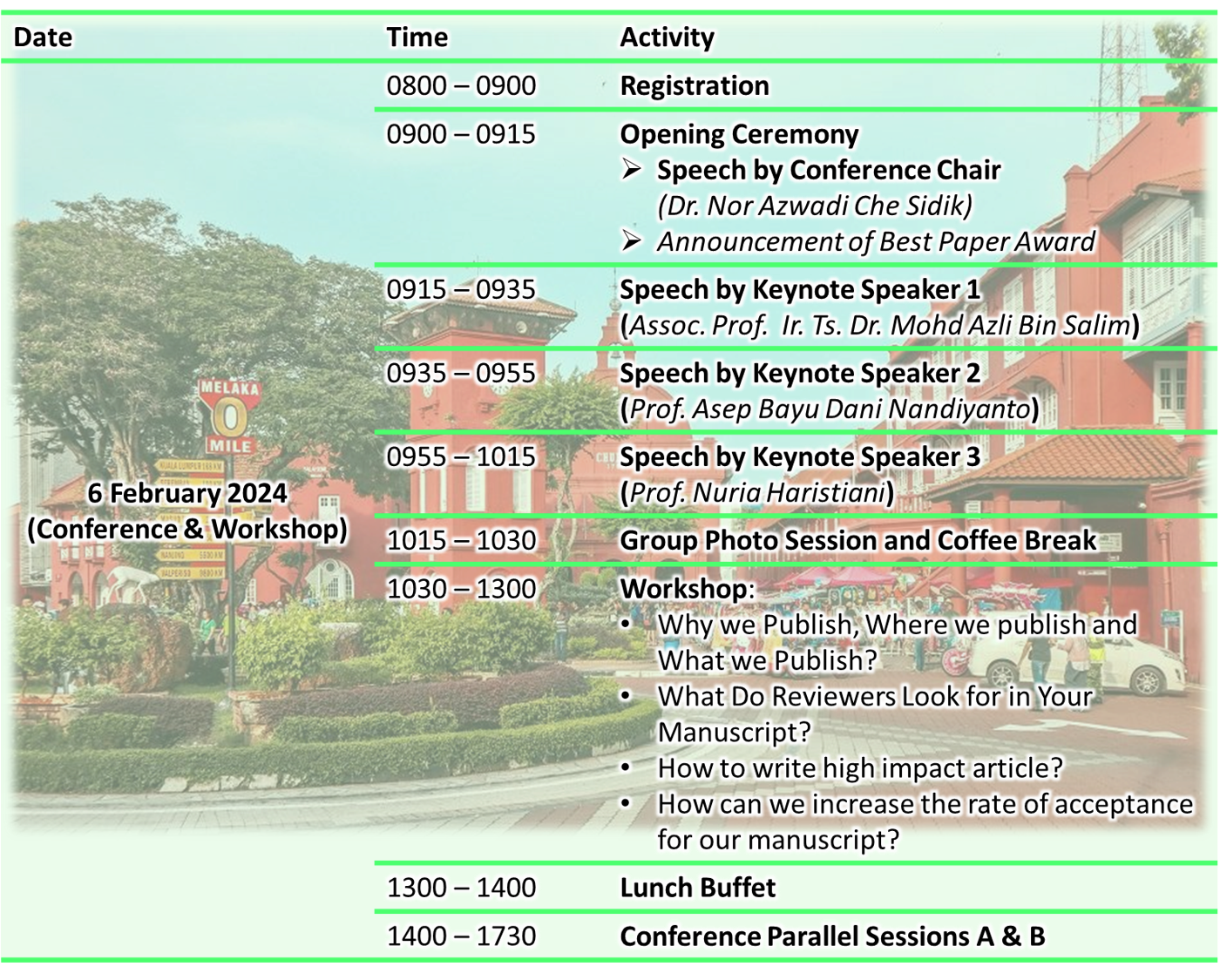Click the arrow bullet before Speech by Conference Chair

click(632, 170)
